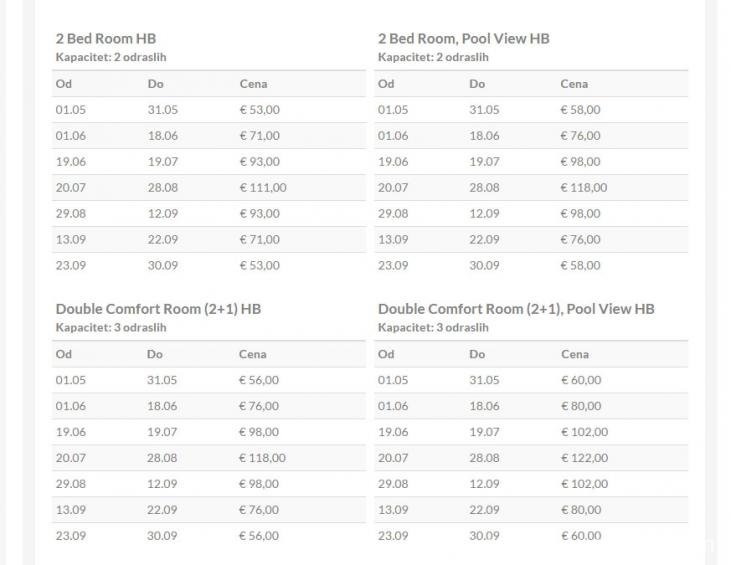Select € 102,00 price for 19.06–19.07

coord(584,432)
